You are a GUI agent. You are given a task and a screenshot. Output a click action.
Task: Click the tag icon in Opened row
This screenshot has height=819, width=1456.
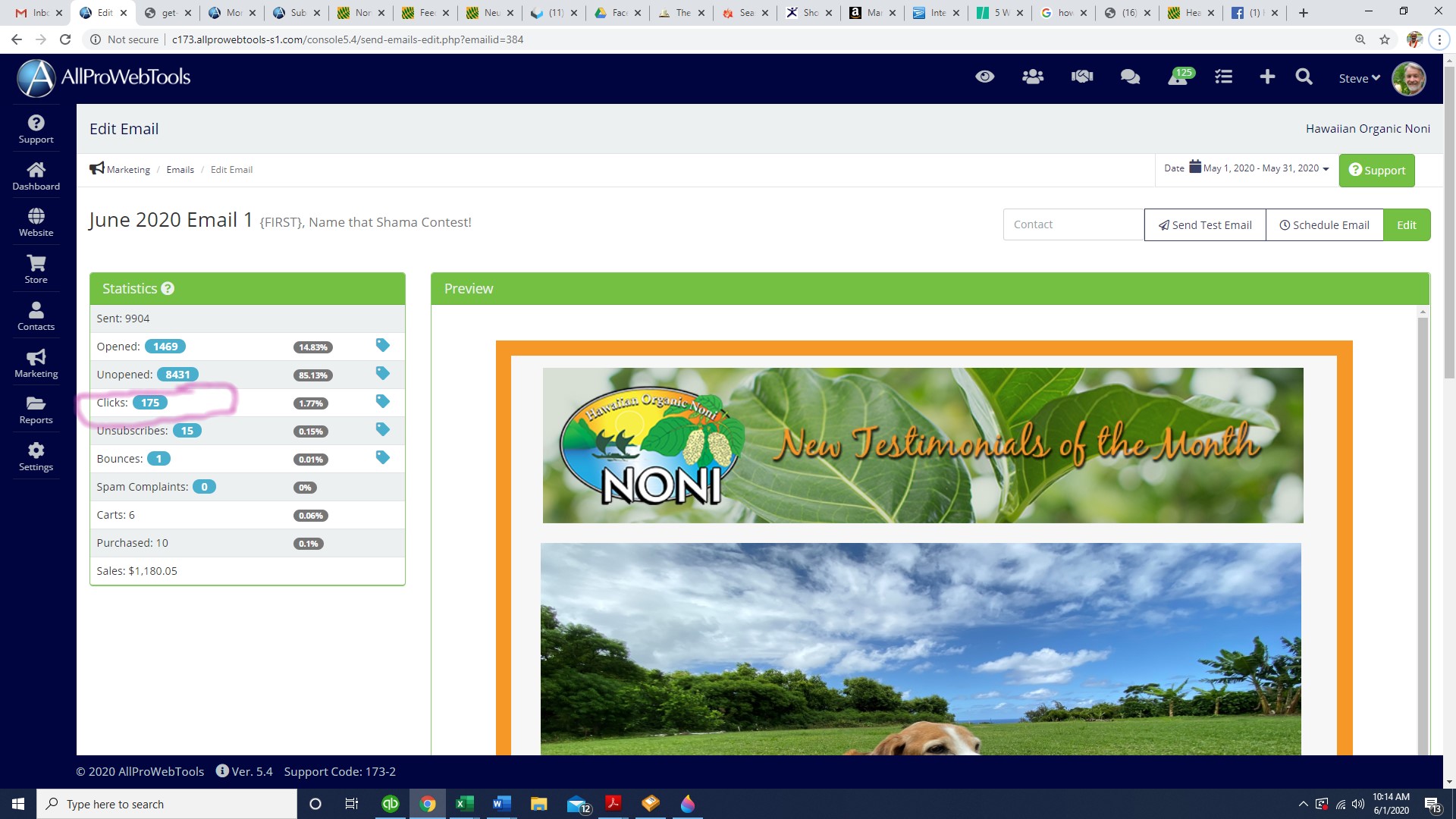382,345
